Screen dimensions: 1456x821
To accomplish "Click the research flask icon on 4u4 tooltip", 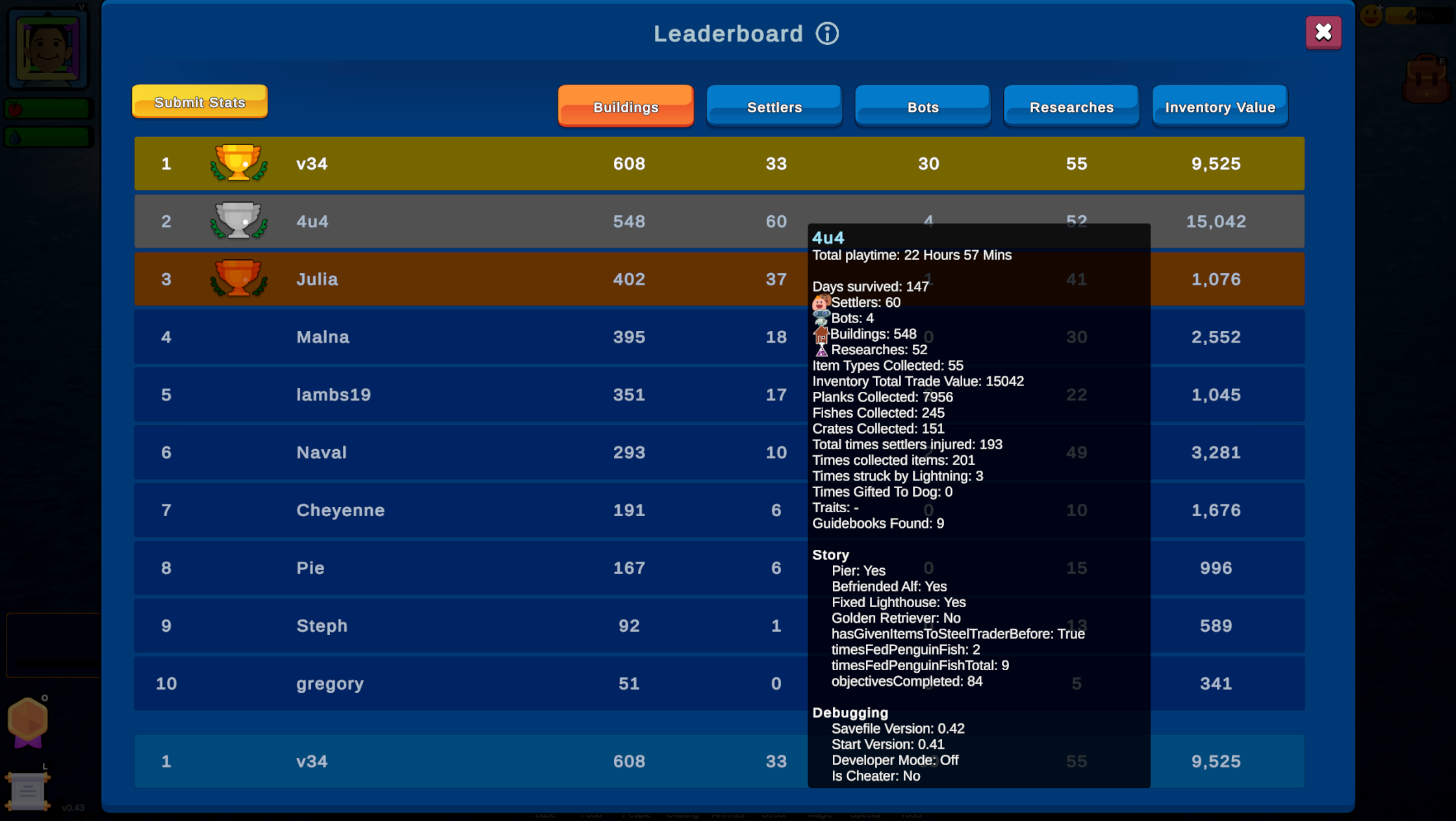I will coord(821,351).
